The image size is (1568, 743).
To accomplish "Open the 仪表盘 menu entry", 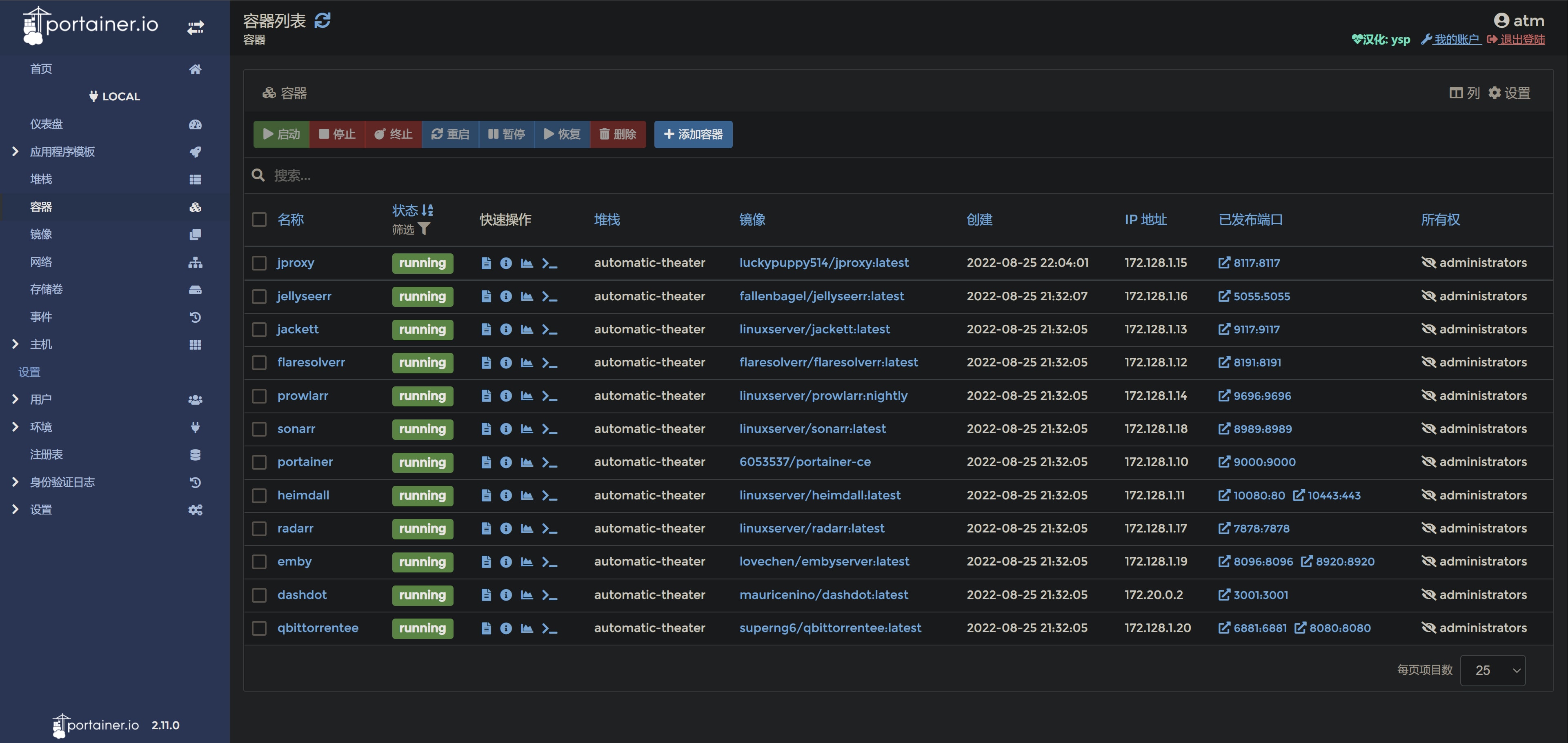I will (46, 124).
